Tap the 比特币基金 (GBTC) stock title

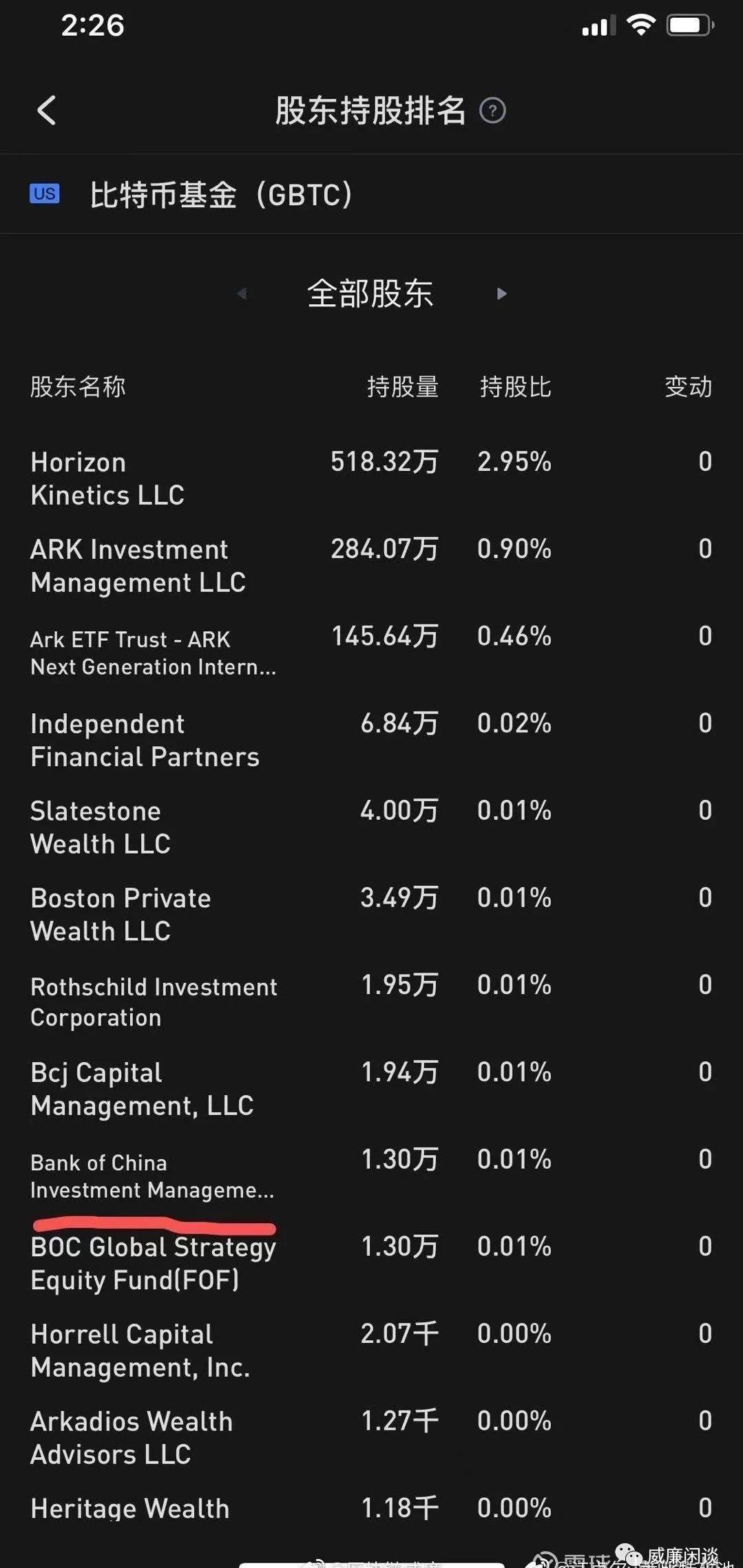[221, 194]
